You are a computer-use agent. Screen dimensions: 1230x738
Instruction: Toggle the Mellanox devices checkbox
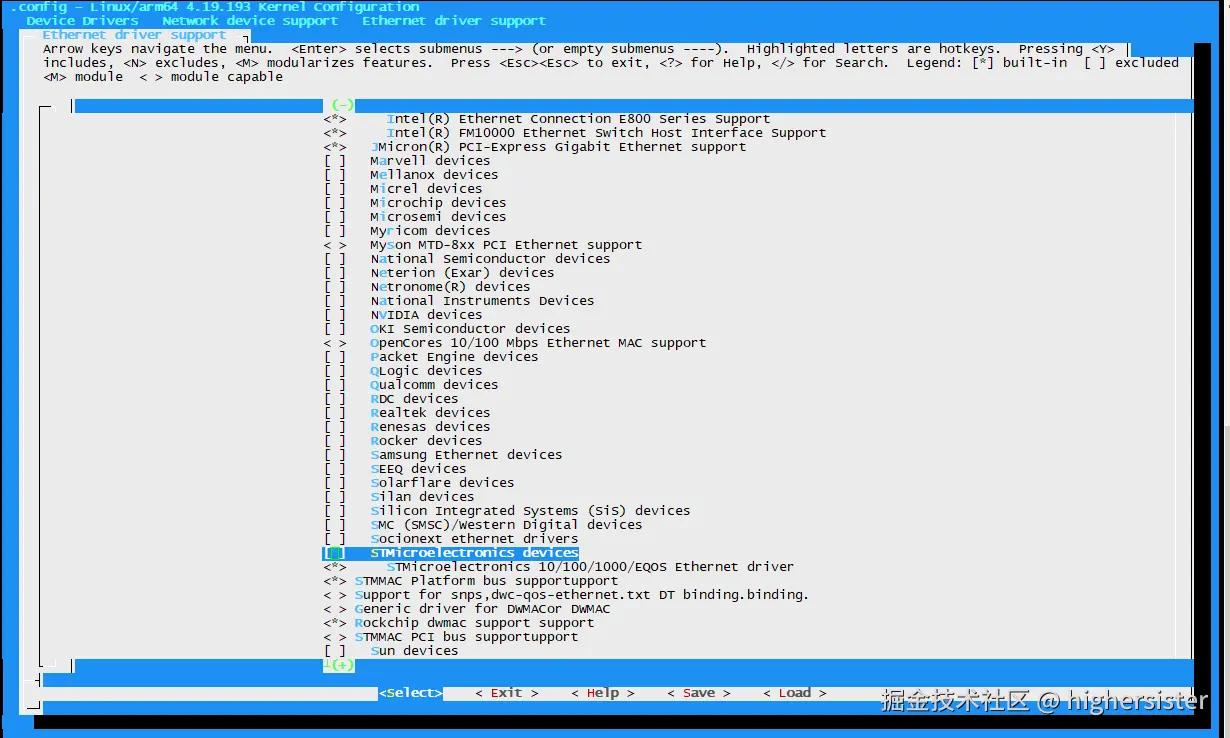(335, 174)
